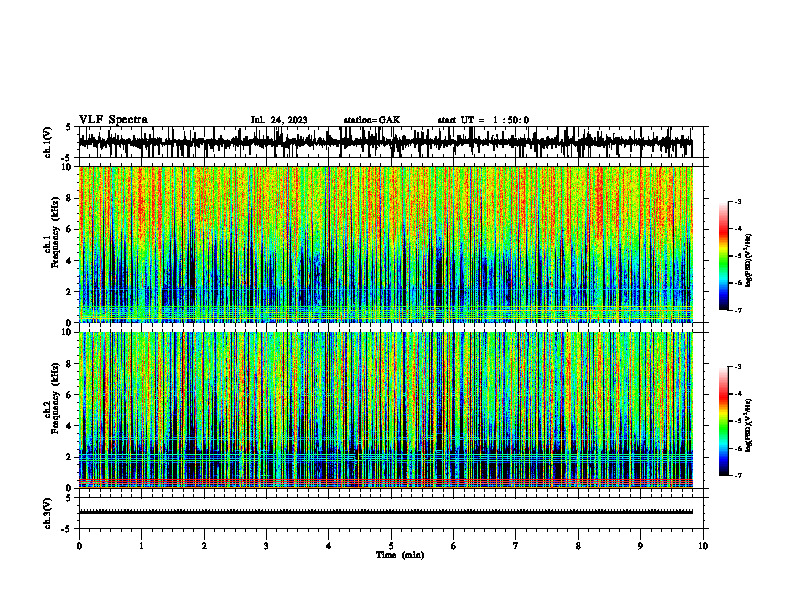Click the ch.1 voltage waveform trace

(x=386, y=142)
